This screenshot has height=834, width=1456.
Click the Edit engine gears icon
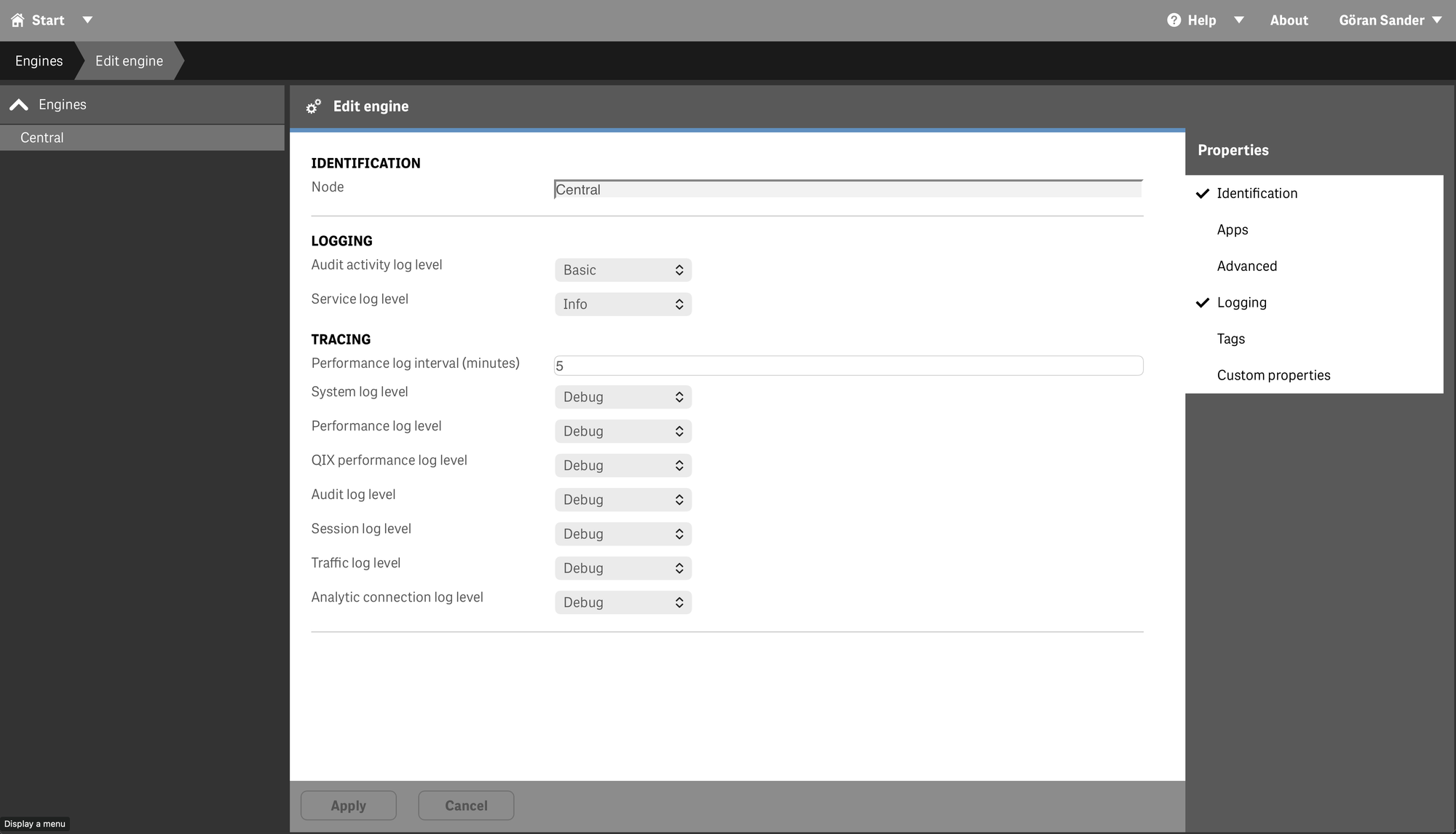[313, 106]
